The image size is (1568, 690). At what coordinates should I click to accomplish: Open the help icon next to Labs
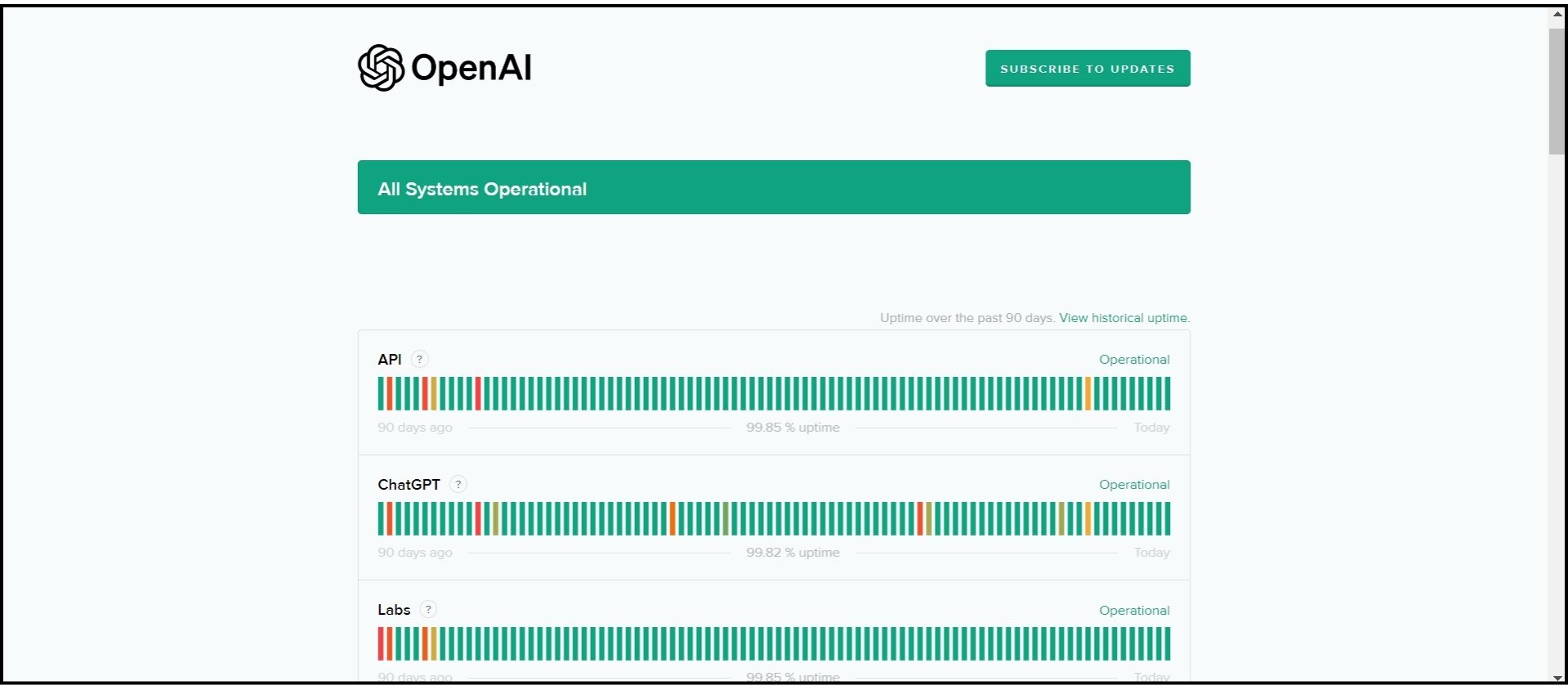point(428,609)
